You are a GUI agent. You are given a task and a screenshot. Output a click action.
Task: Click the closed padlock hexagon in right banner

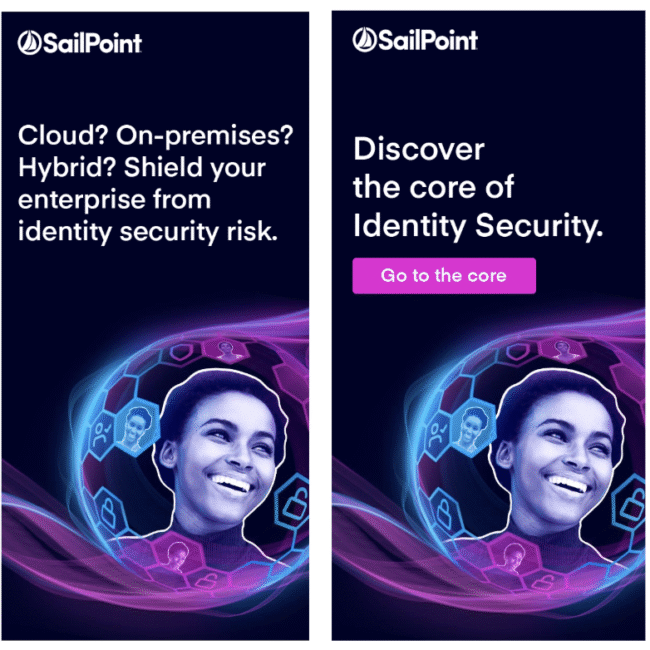444,510
